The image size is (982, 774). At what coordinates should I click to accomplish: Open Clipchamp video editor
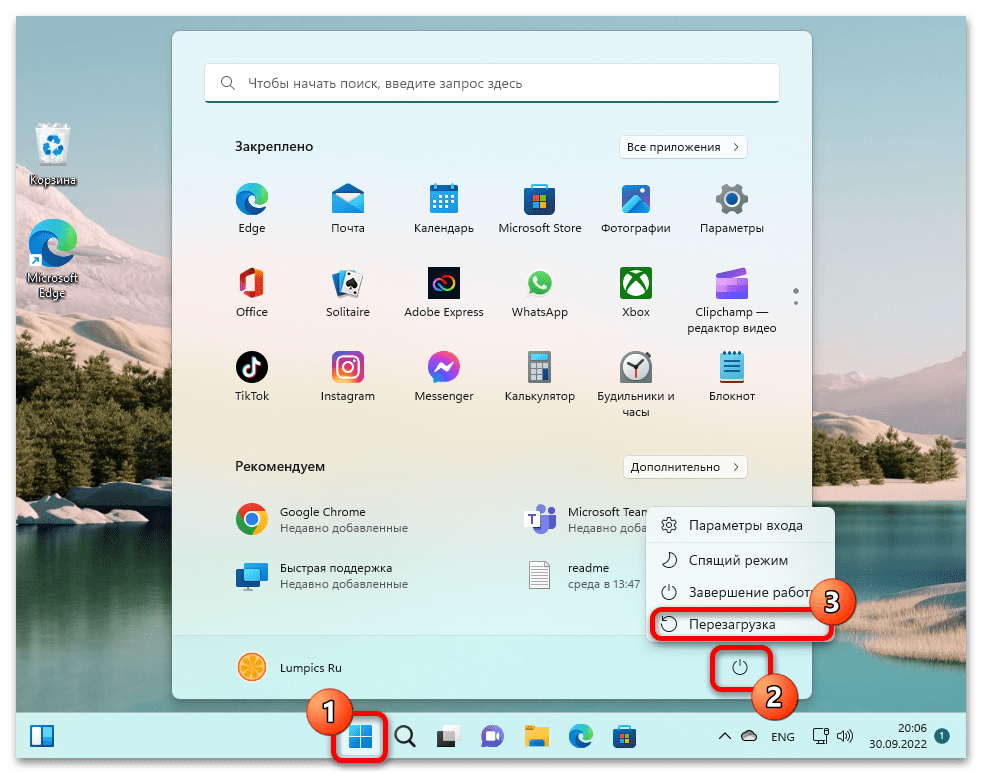pyautogui.click(x=731, y=301)
